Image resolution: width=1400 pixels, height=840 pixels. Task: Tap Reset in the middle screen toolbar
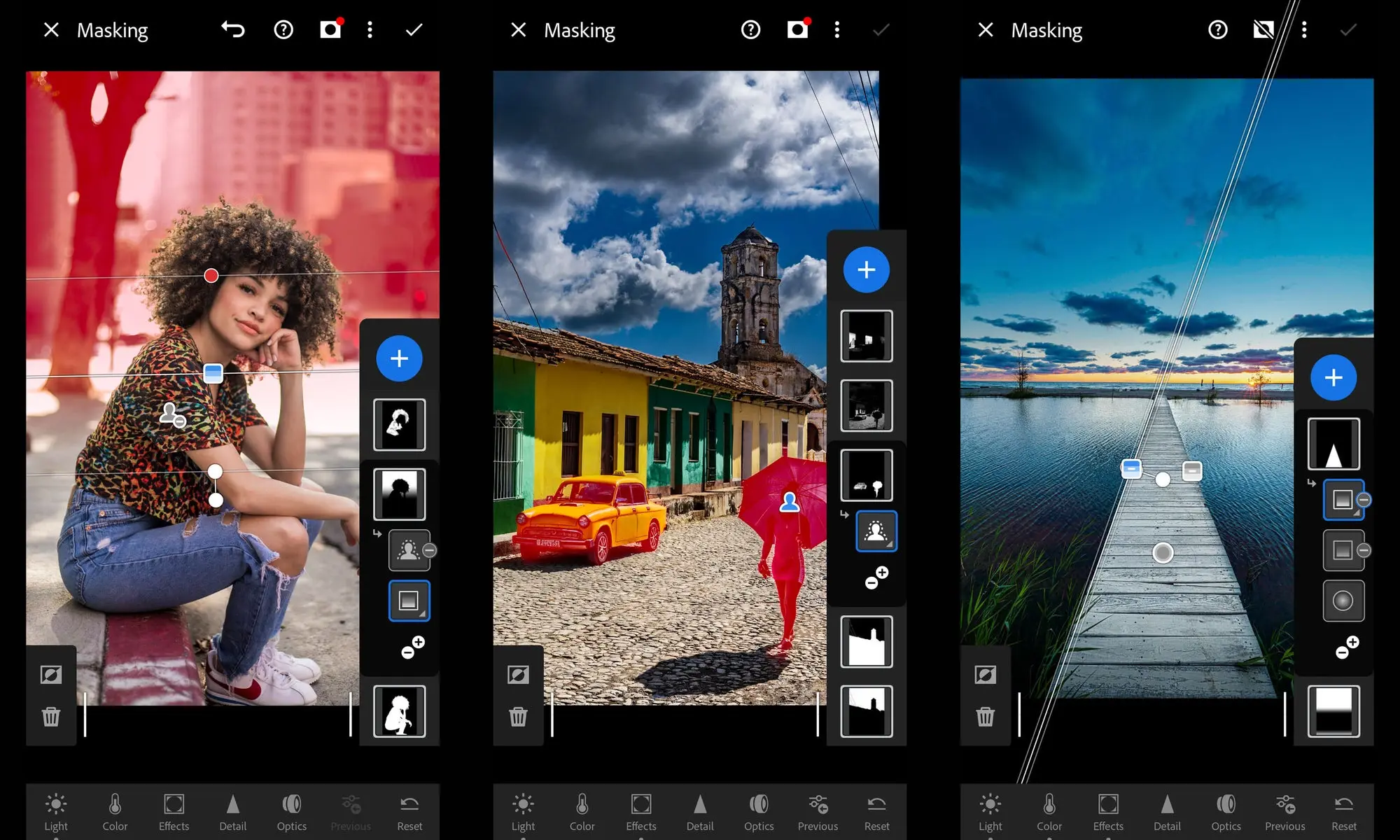[876, 812]
